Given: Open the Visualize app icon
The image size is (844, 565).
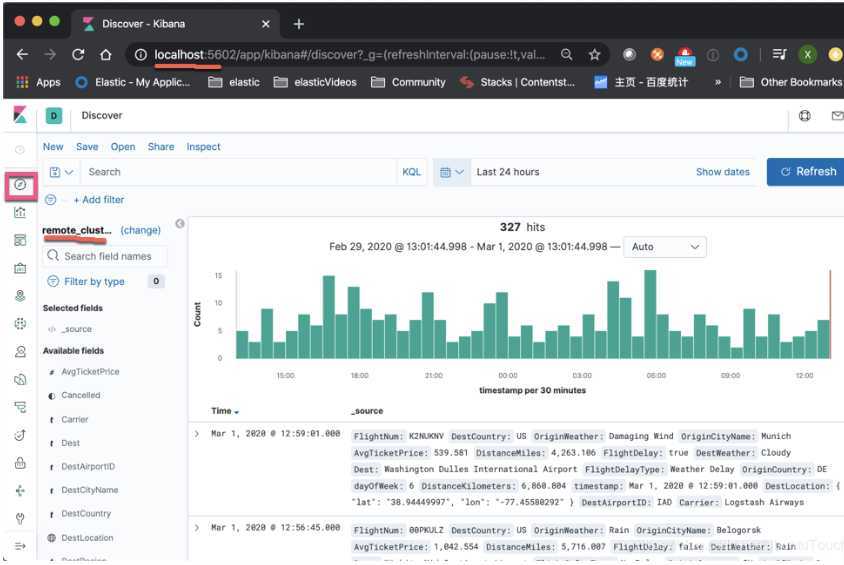Looking at the screenshot, I should 20,213.
